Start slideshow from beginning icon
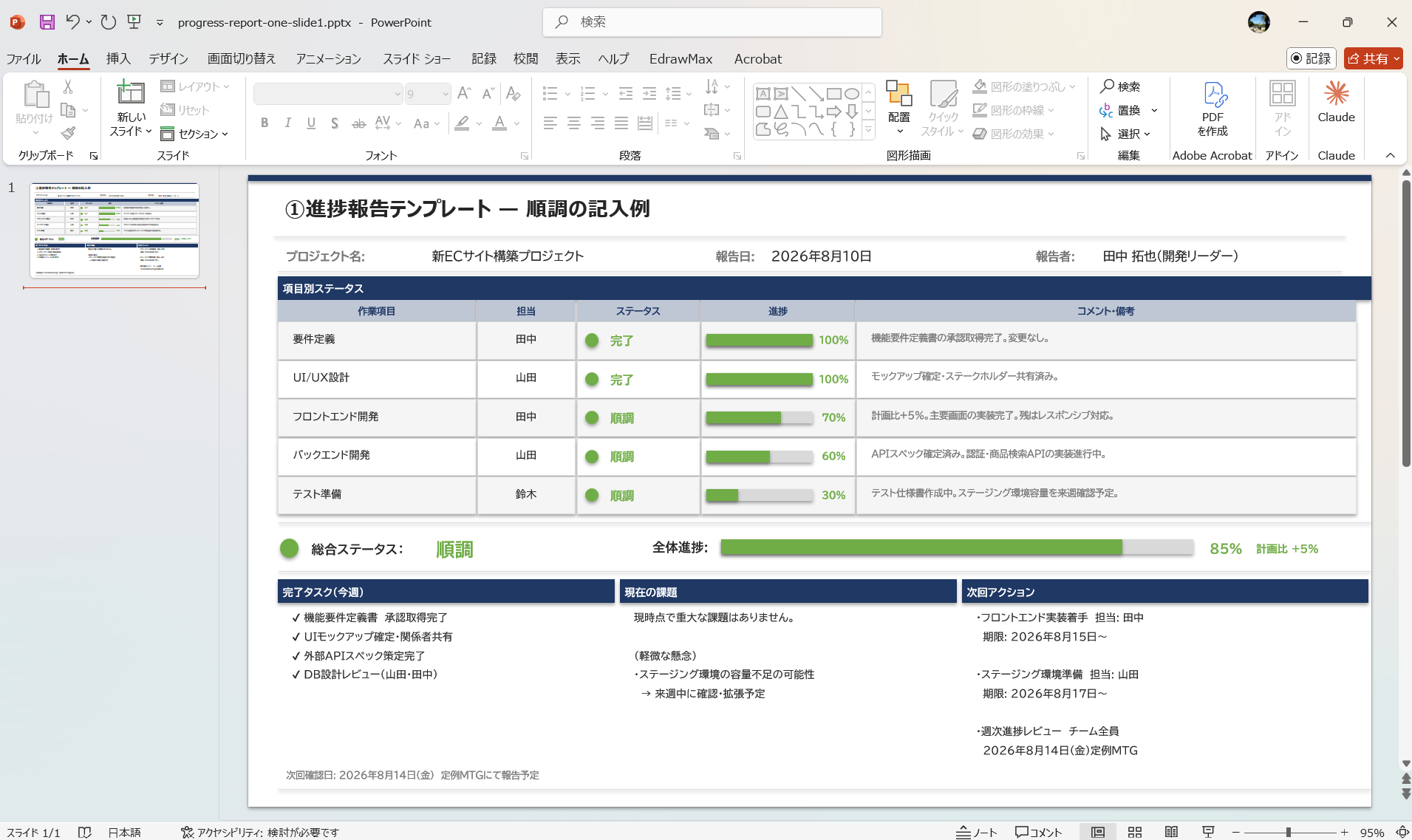Screen dimensions: 1412x840 pos(134,22)
